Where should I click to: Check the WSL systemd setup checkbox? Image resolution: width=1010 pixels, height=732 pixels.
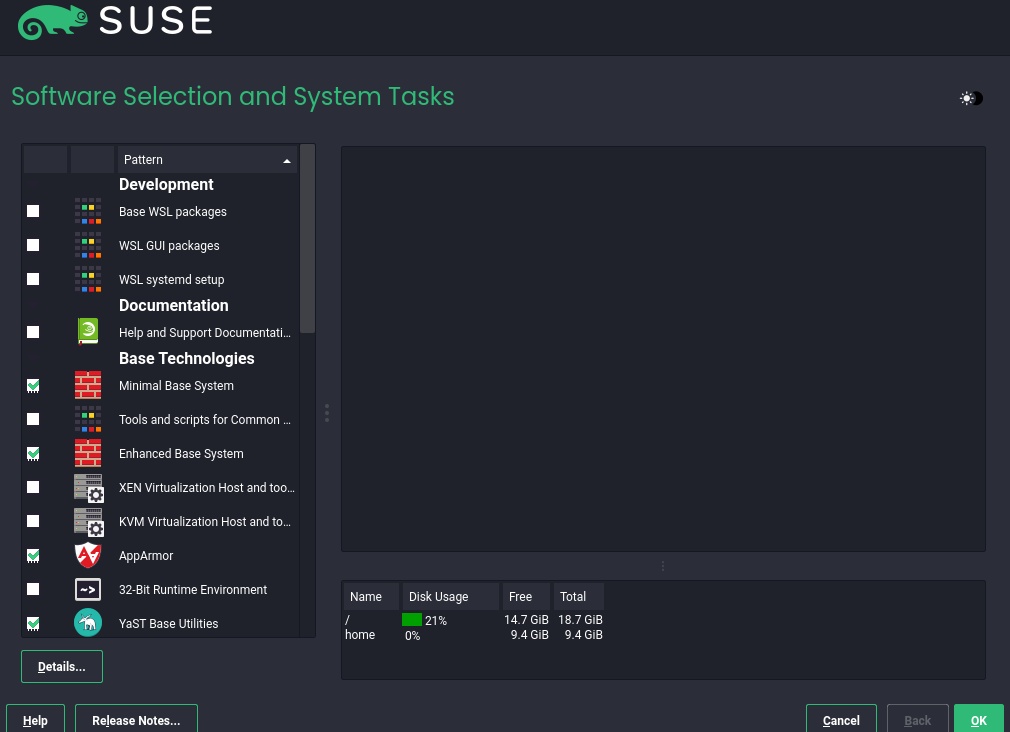tap(33, 279)
